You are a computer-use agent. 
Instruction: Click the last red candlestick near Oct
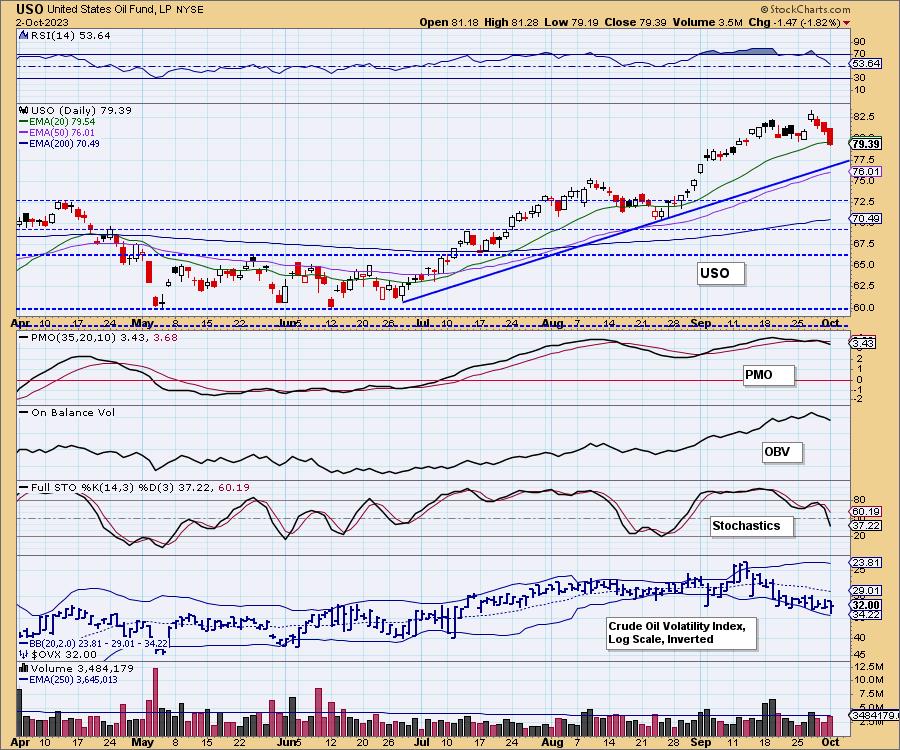(x=830, y=137)
